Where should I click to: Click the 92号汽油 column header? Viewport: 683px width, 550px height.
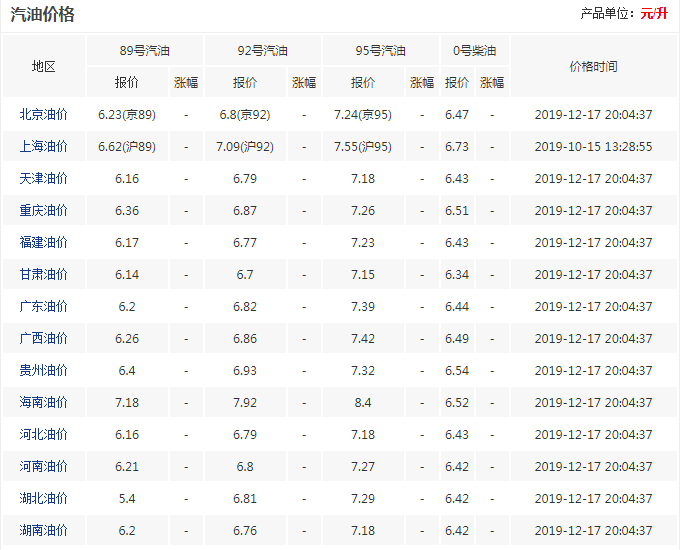pos(263,51)
